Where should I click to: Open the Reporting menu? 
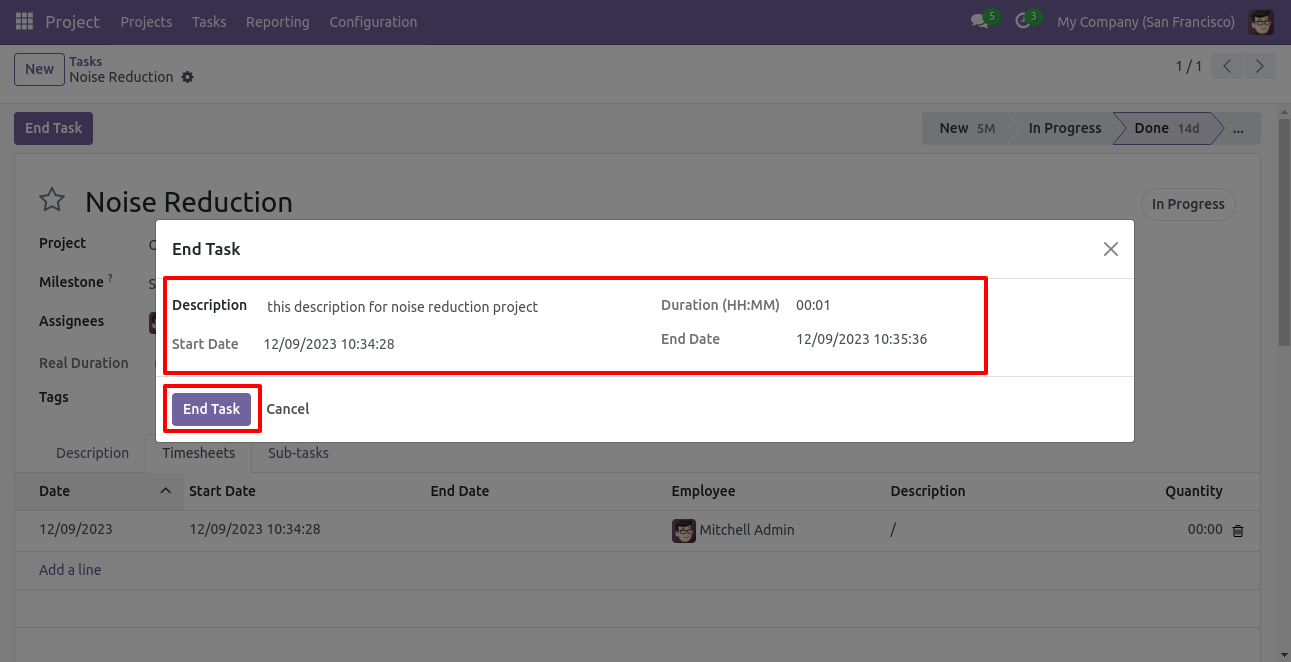click(x=277, y=22)
